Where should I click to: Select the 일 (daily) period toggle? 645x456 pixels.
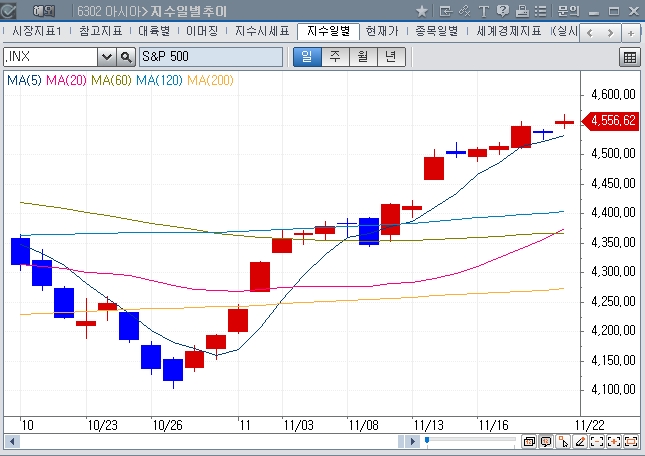[306, 57]
